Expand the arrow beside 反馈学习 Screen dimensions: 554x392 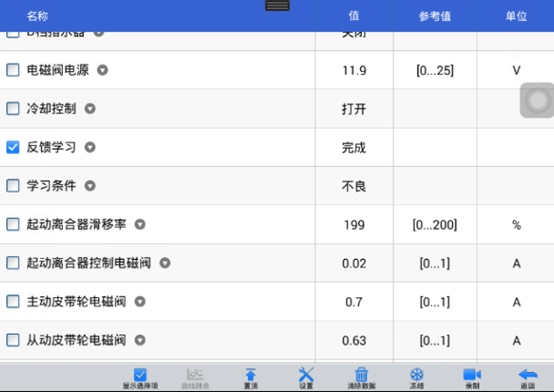pyautogui.click(x=90, y=147)
